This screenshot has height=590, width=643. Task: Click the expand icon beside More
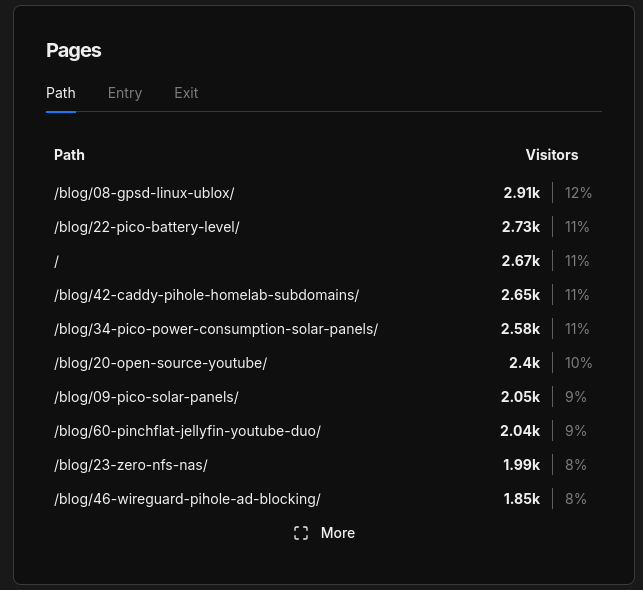[x=301, y=533]
